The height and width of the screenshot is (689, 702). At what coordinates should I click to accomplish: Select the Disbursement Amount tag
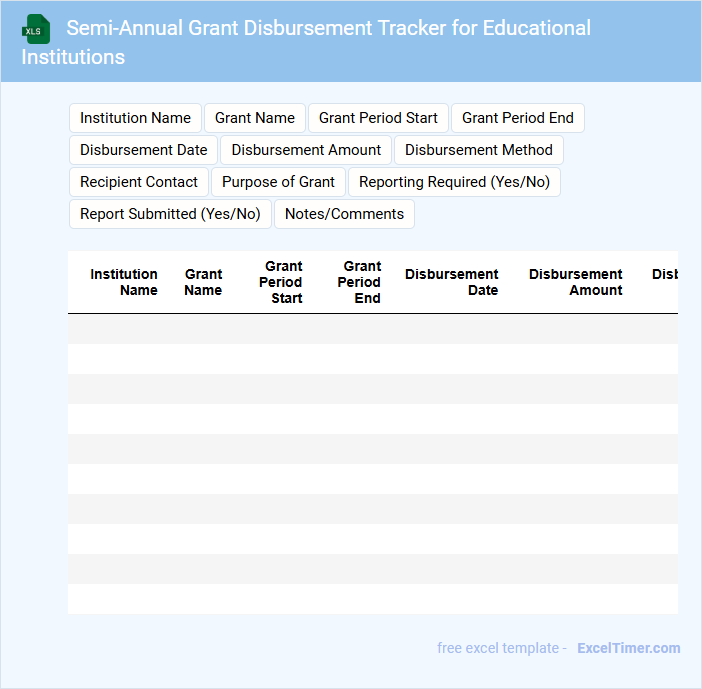point(306,150)
